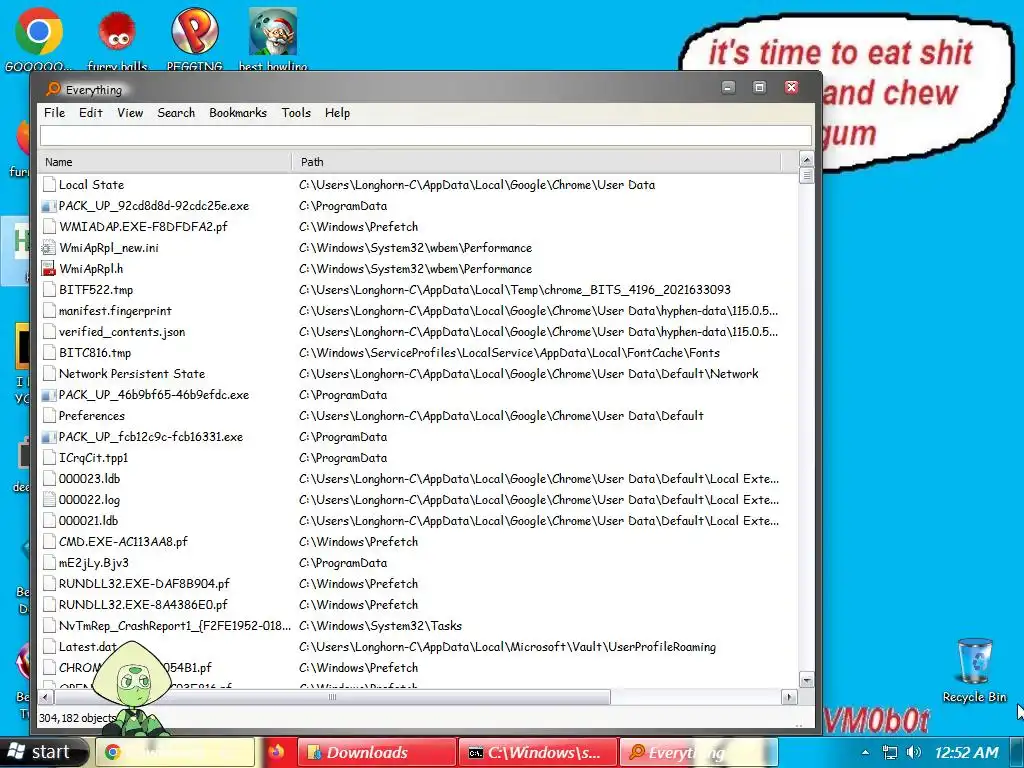Maximize the Everything window
This screenshot has width=1024, height=768.
(x=760, y=87)
